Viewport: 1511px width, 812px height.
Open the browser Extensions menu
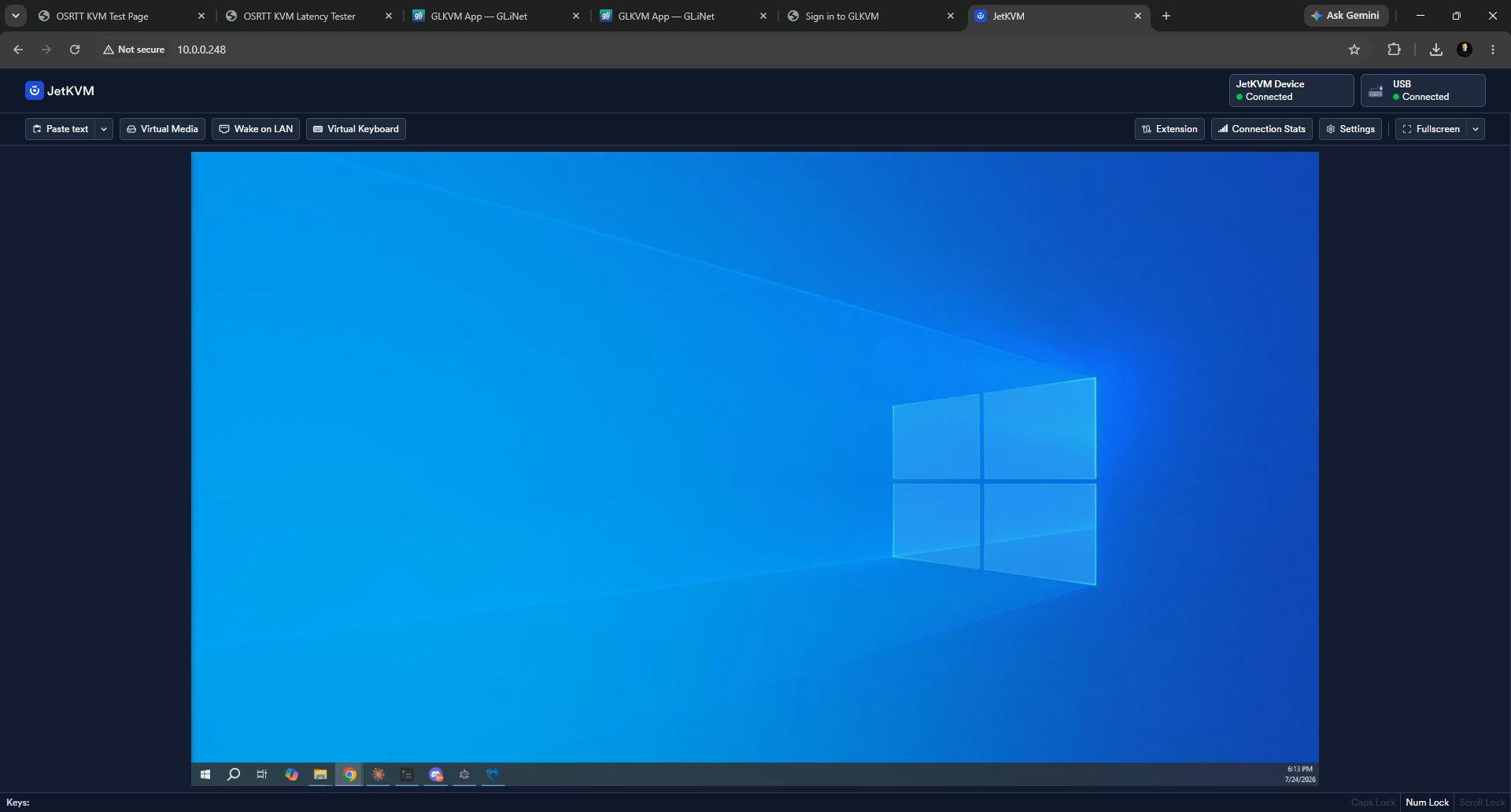[x=1394, y=50]
